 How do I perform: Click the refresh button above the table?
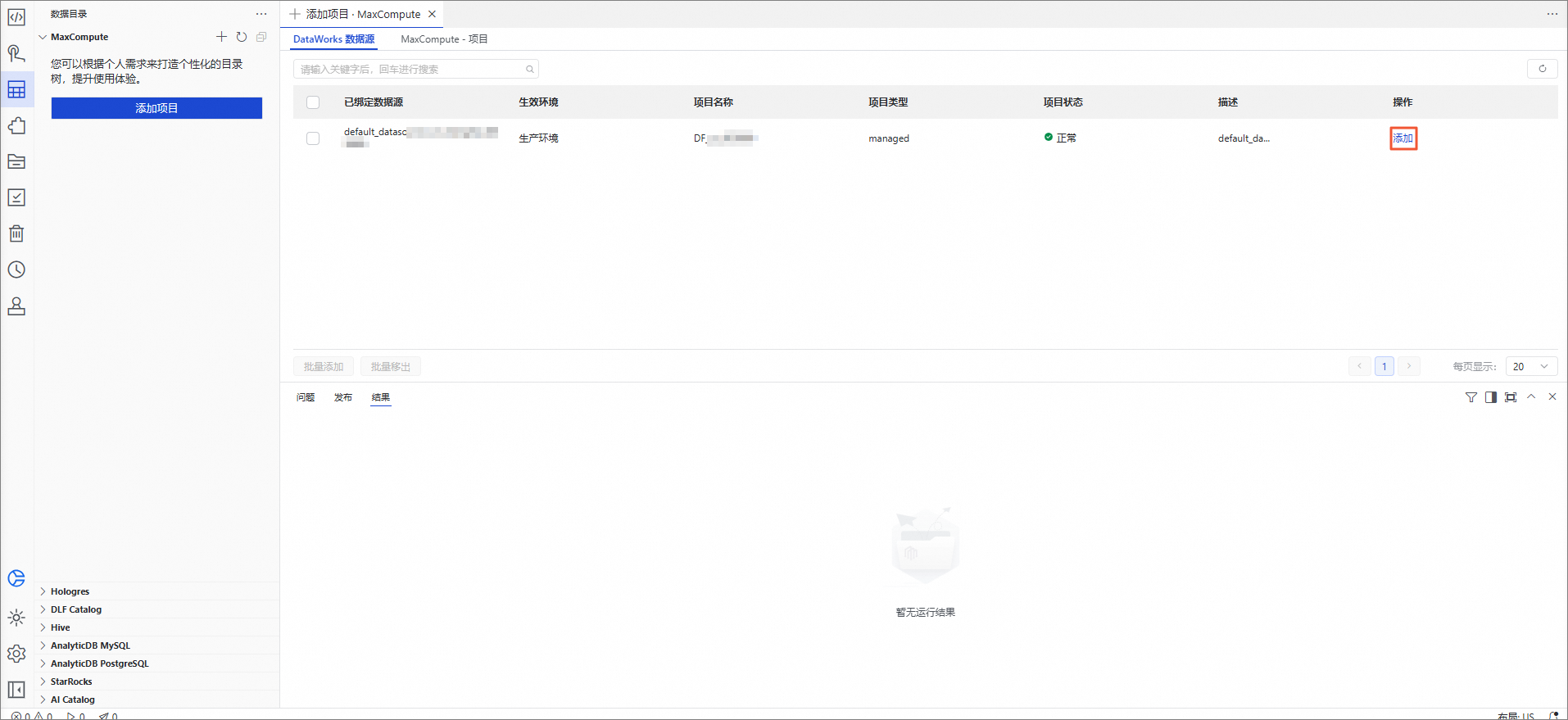coord(1543,69)
